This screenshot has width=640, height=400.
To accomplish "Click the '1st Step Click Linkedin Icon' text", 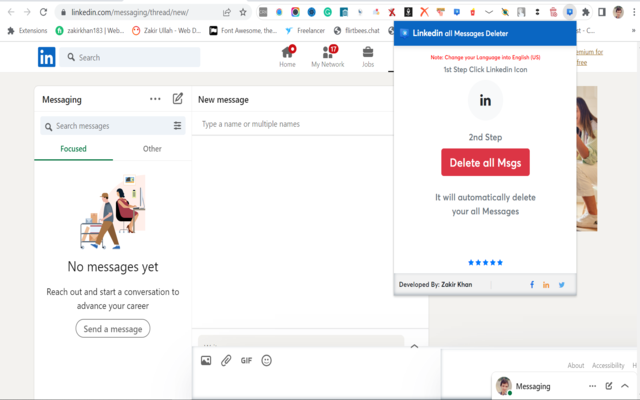I will (485, 69).
